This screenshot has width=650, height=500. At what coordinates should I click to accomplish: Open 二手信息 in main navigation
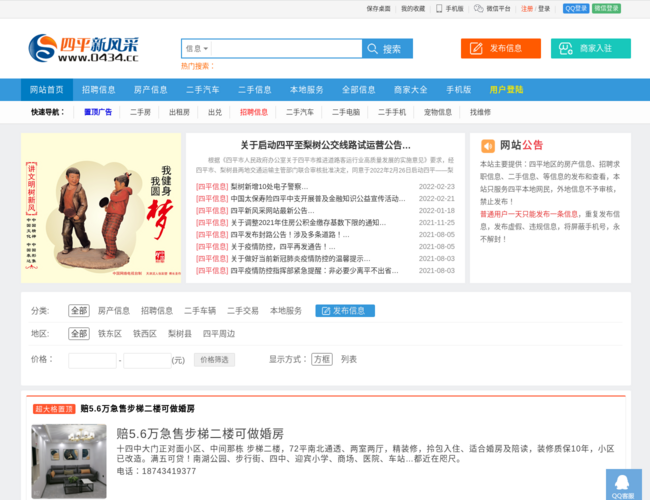click(x=255, y=90)
